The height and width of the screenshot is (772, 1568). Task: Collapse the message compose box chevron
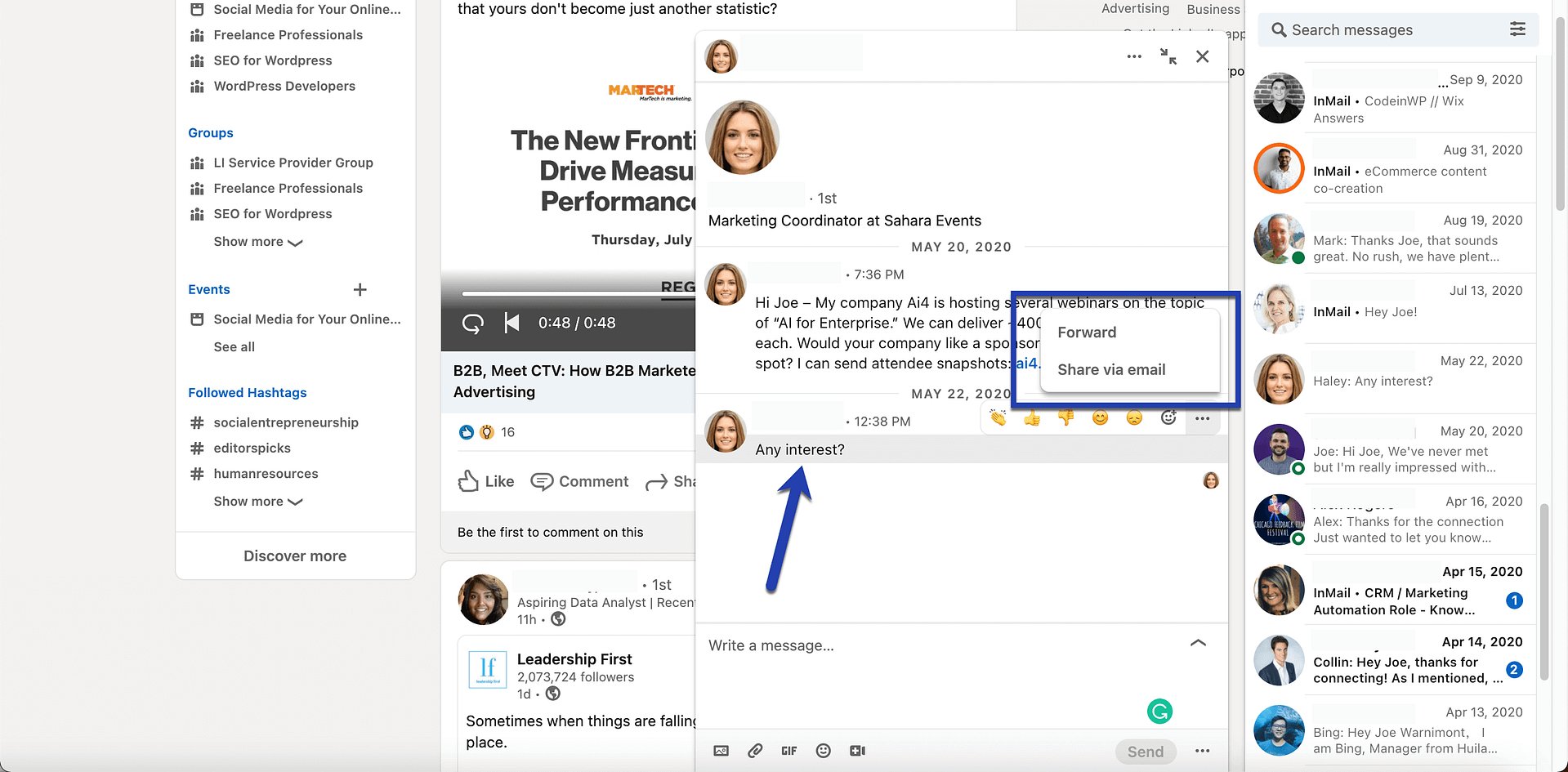pos(1198,643)
